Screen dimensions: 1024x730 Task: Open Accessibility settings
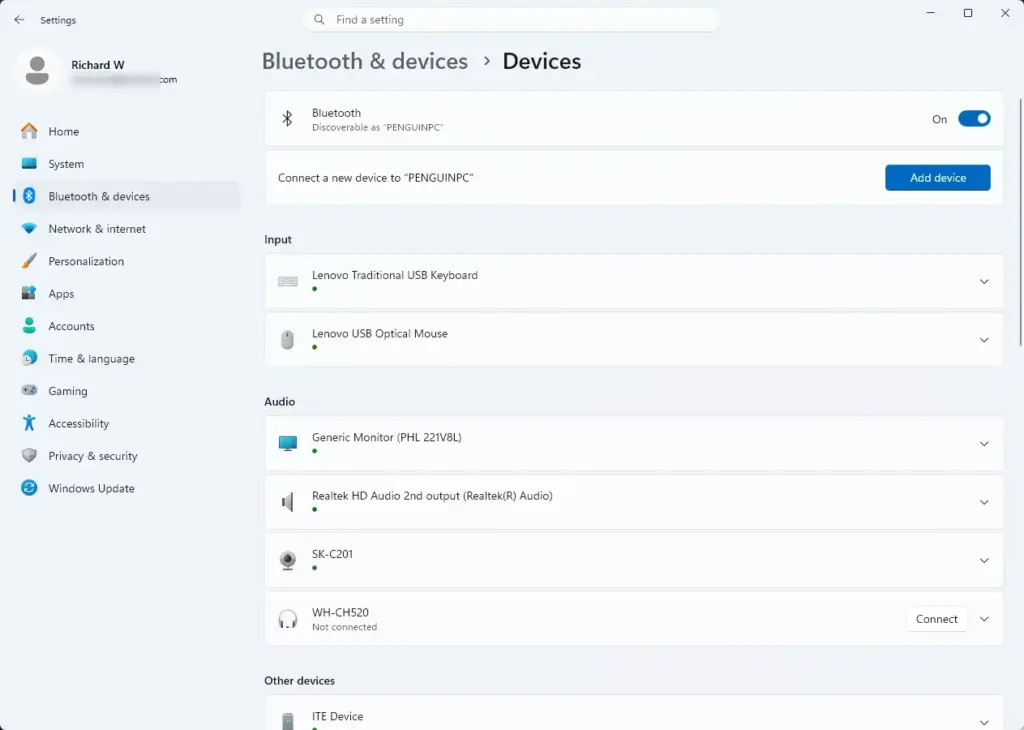[x=127, y=423]
